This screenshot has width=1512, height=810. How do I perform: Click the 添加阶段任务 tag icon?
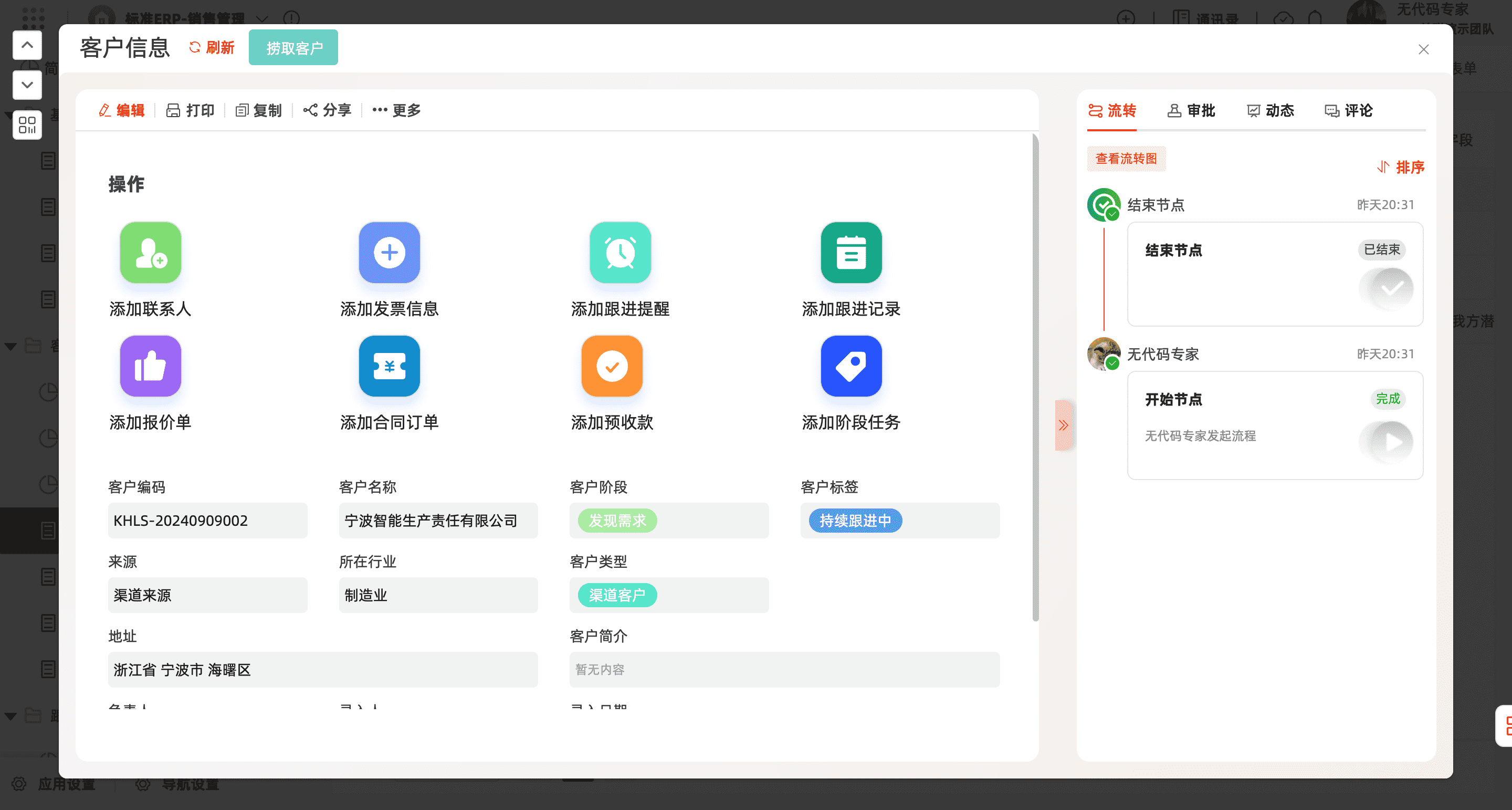tap(850, 366)
